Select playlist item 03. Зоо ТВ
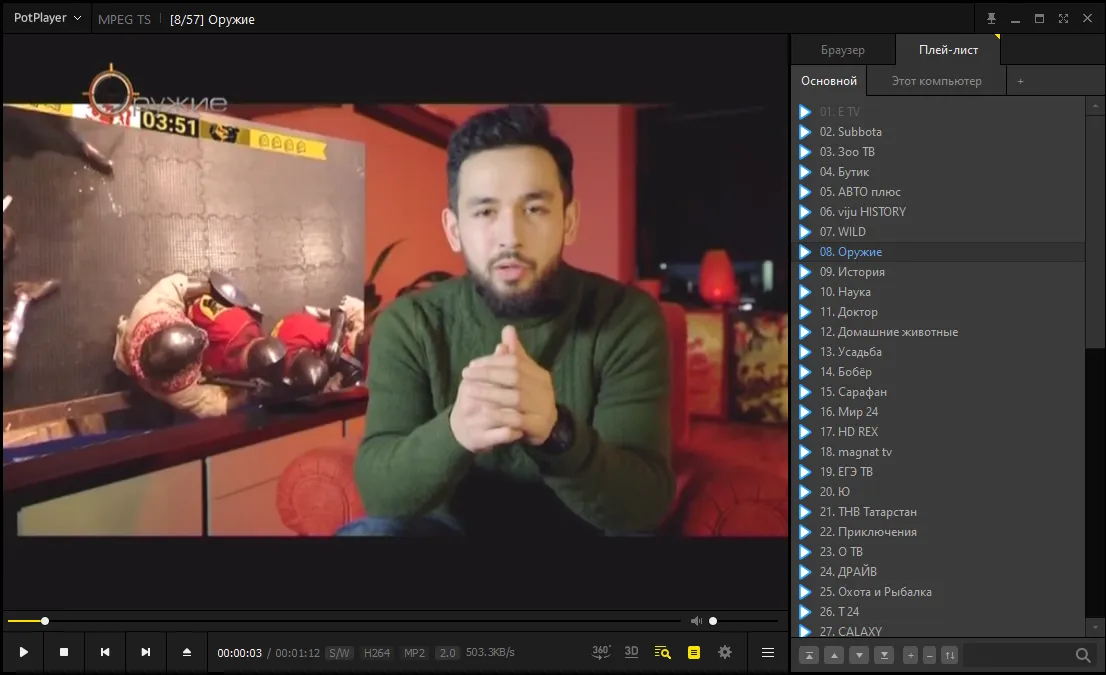 [938, 152]
